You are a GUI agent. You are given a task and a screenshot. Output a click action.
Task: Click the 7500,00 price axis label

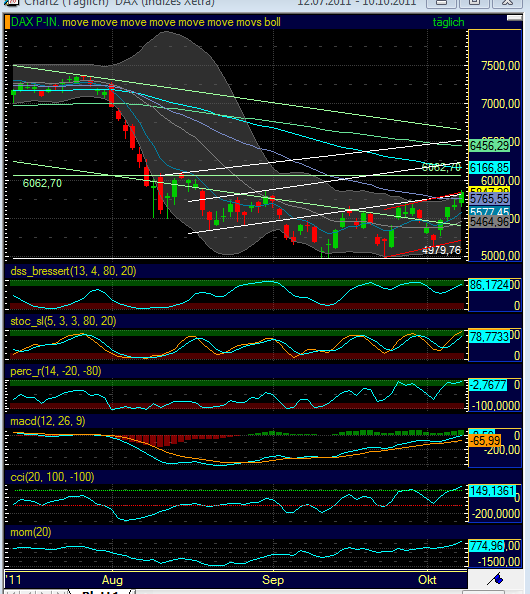coord(500,66)
